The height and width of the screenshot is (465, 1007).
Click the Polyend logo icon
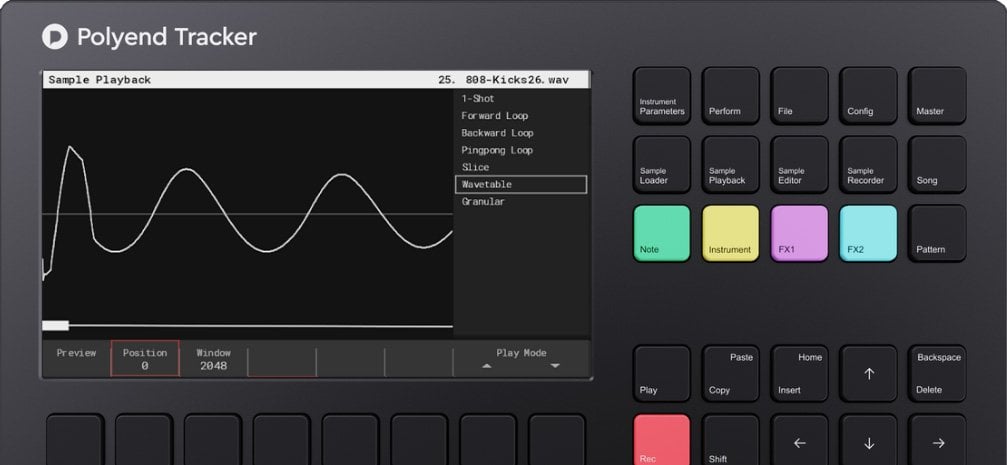coord(55,37)
